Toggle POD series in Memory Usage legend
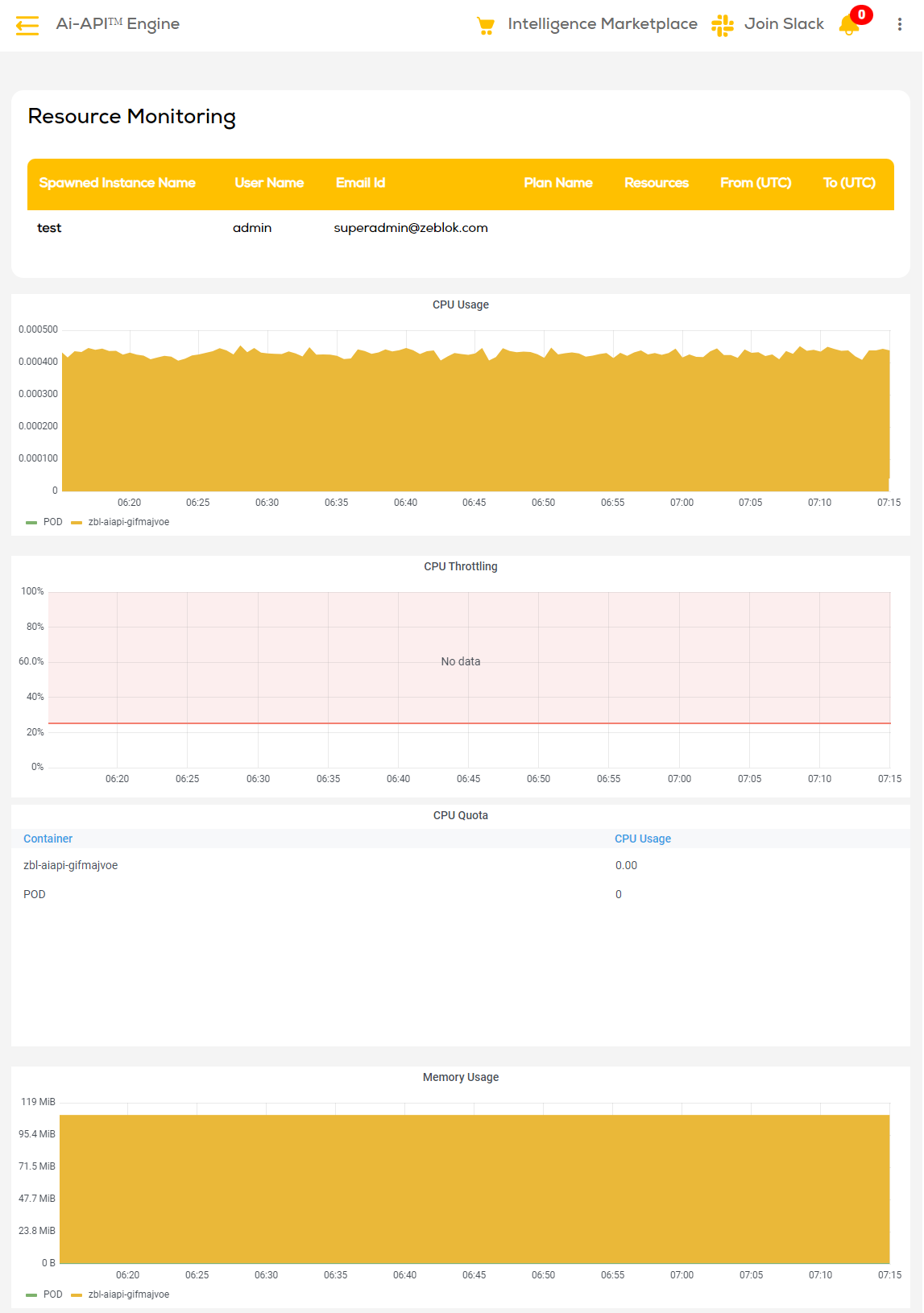 (52, 1294)
